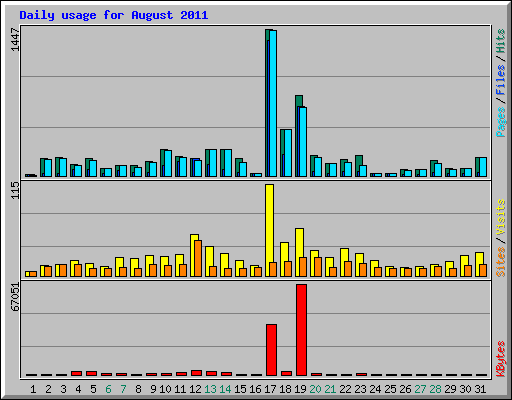Select day 22 on the x-axis

tap(345, 389)
